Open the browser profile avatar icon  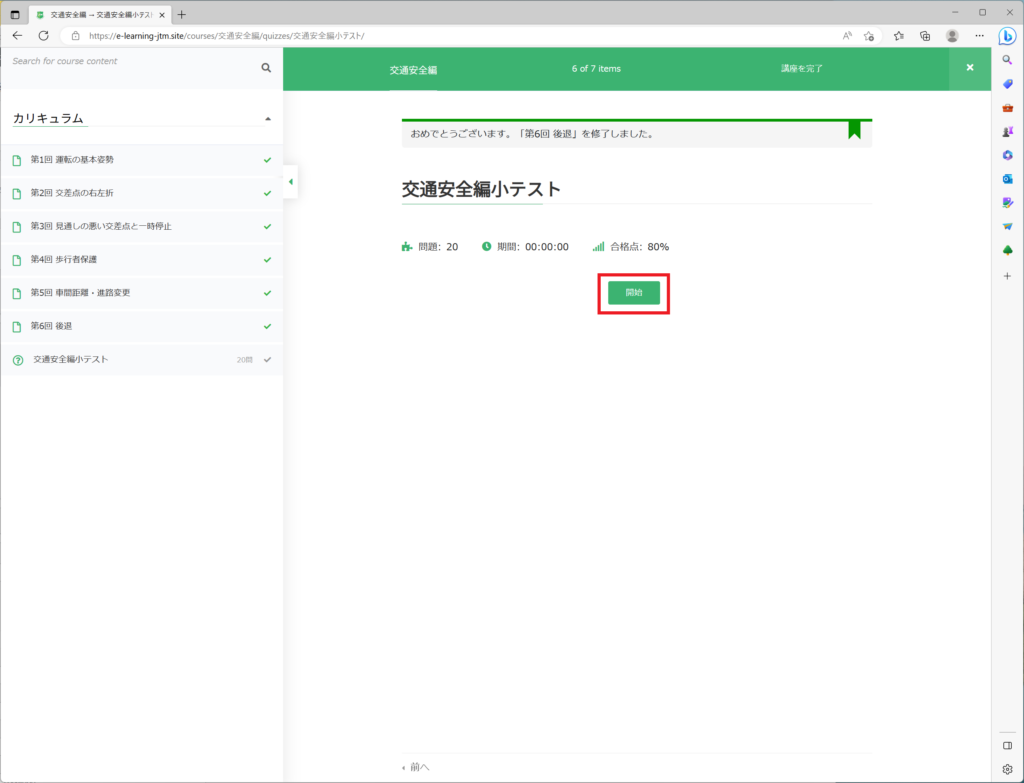click(x=952, y=35)
